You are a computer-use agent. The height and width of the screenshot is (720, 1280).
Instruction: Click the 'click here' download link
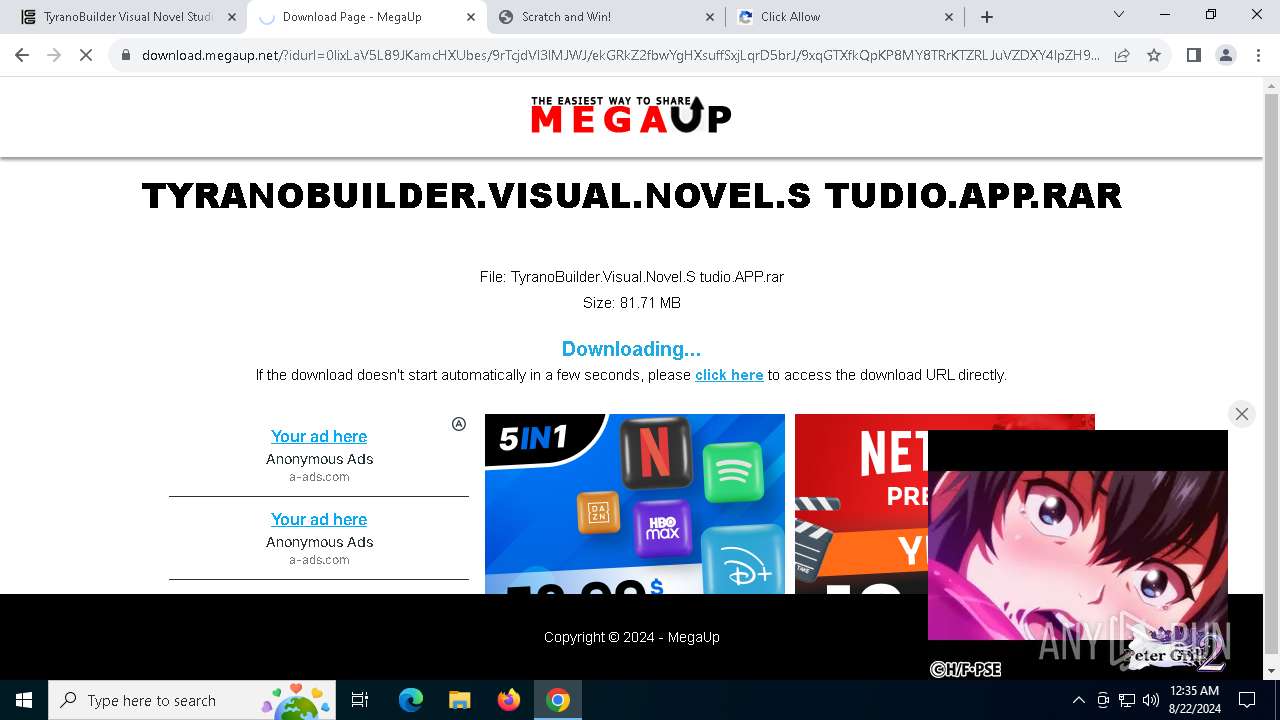(729, 375)
